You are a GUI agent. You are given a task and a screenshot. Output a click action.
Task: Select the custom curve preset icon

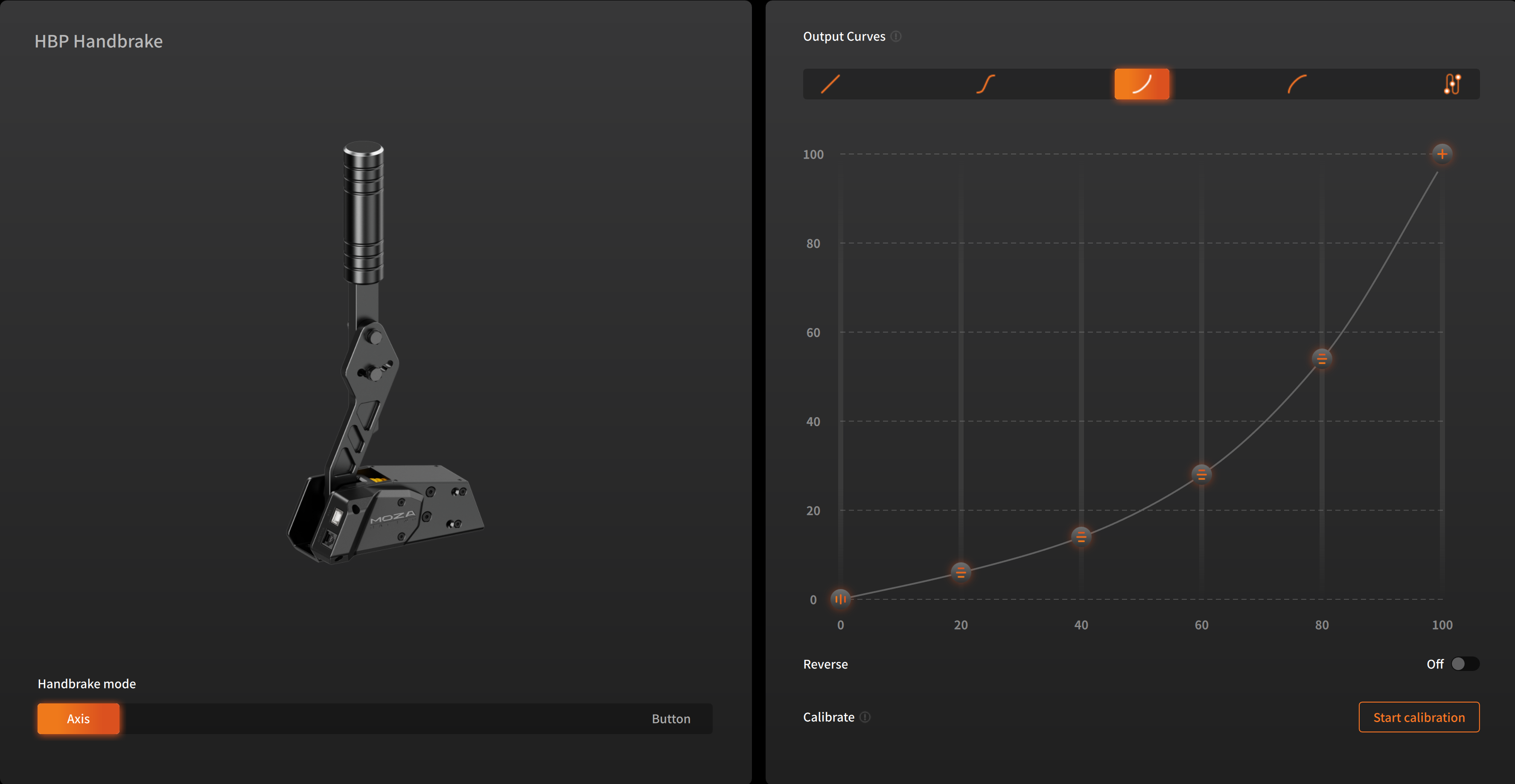point(1452,84)
